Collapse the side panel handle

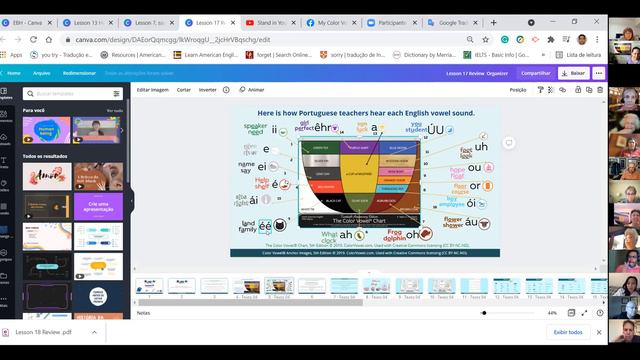tap(131, 201)
